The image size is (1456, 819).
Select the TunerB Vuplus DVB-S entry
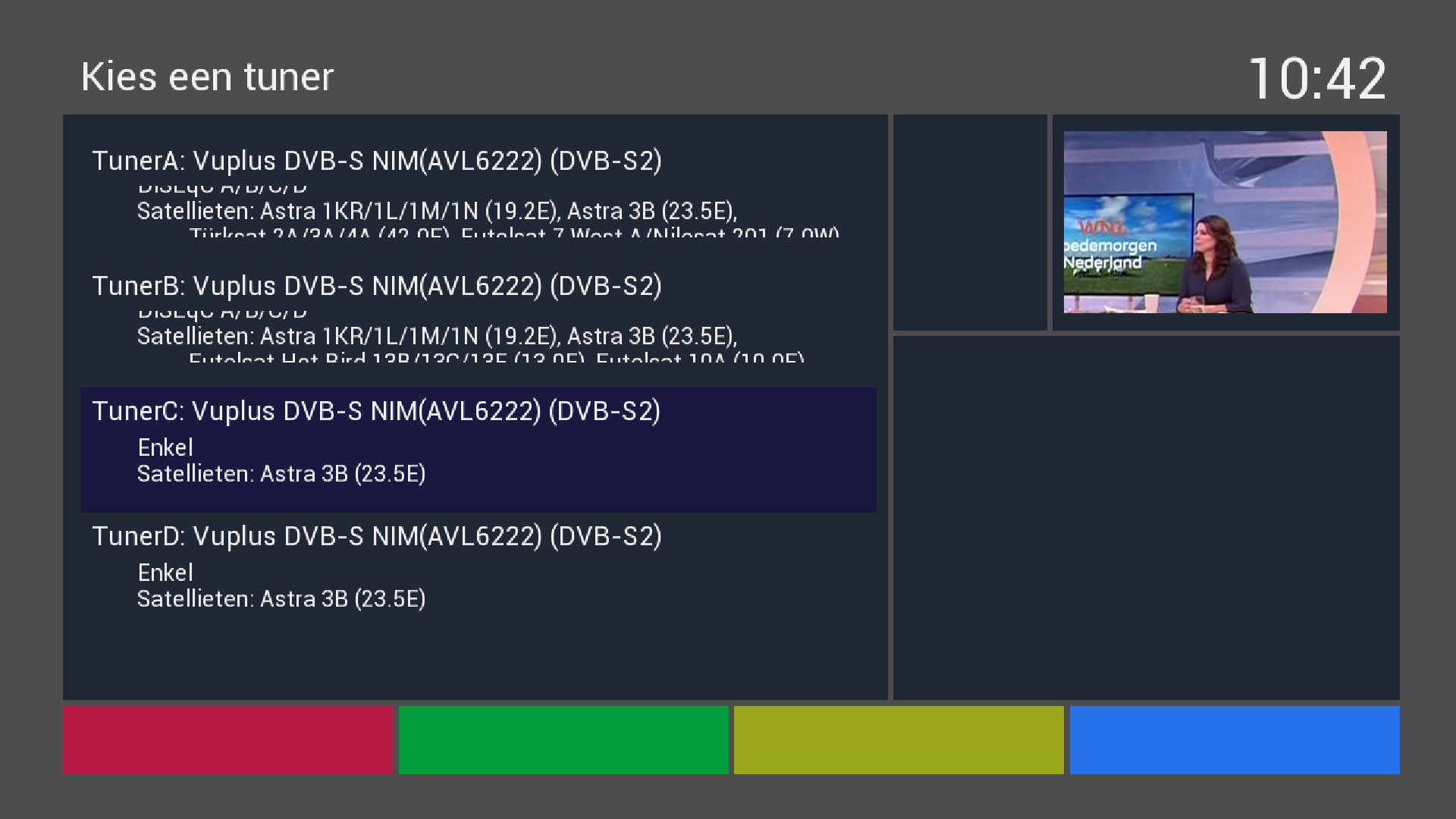[x=377, y=286]
